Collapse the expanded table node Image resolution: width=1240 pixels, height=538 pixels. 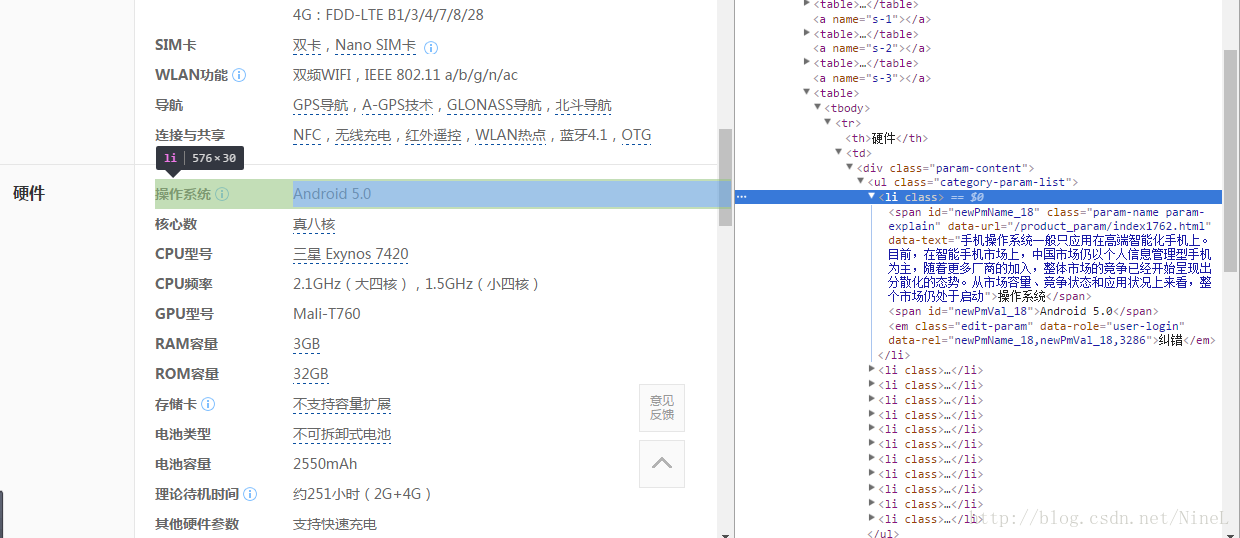pyautogui.click(x=807, y=93)
